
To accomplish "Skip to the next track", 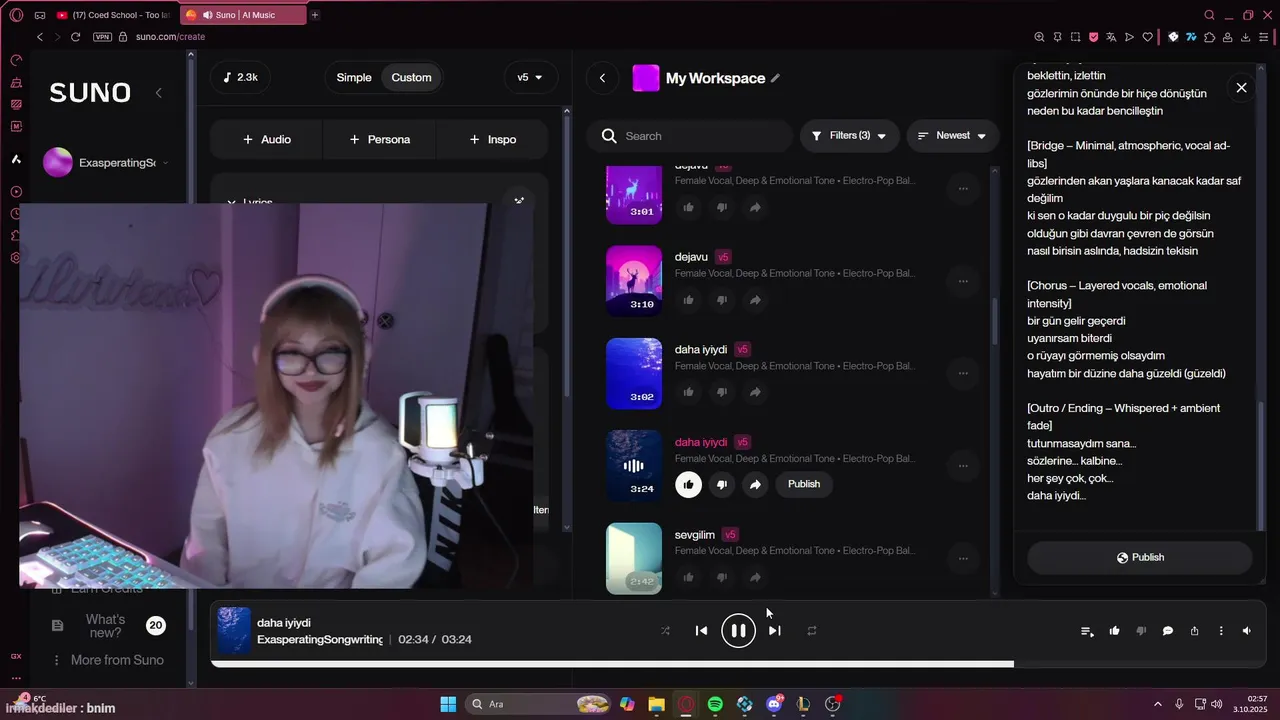I will click(x=775, y=631).
